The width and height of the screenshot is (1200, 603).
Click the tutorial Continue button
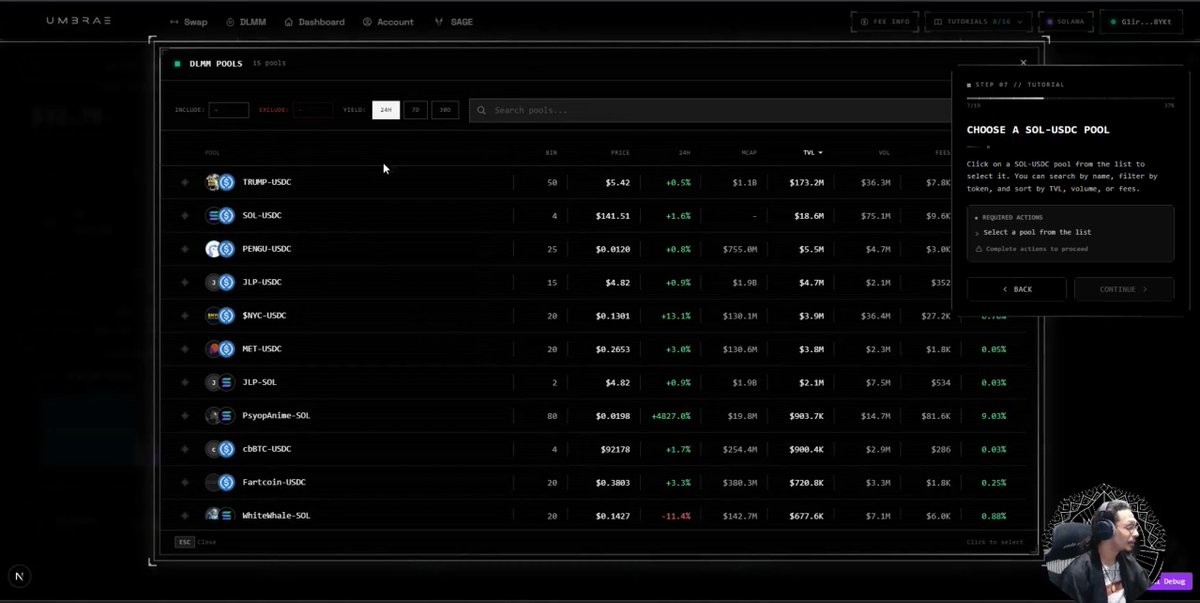click(x=1124, y=289)
